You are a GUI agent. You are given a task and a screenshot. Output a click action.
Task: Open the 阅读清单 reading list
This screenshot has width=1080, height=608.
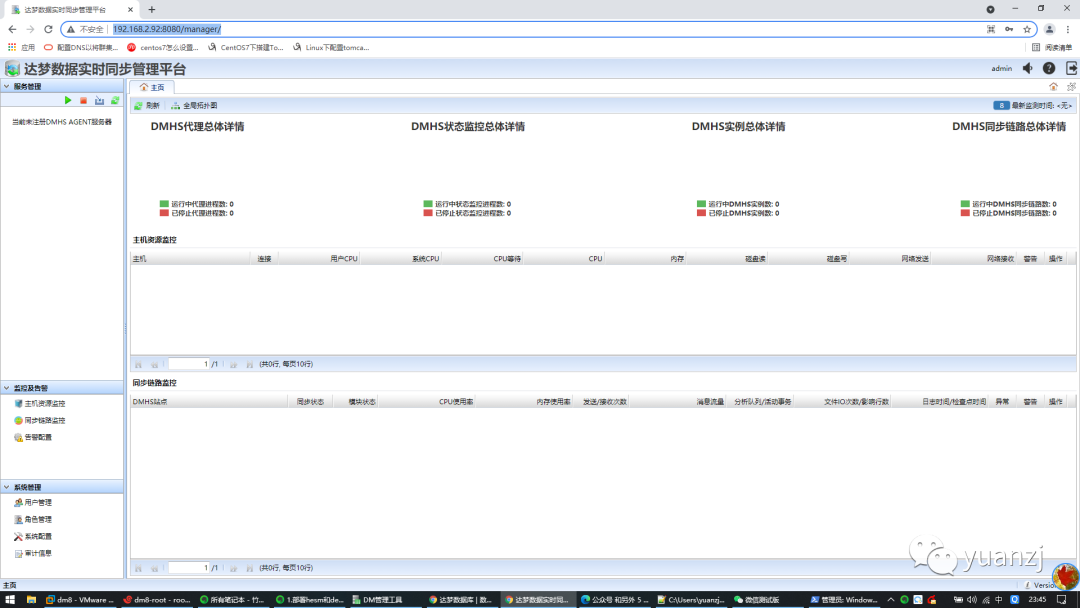pyautogui.click(x=1052, y=48)
